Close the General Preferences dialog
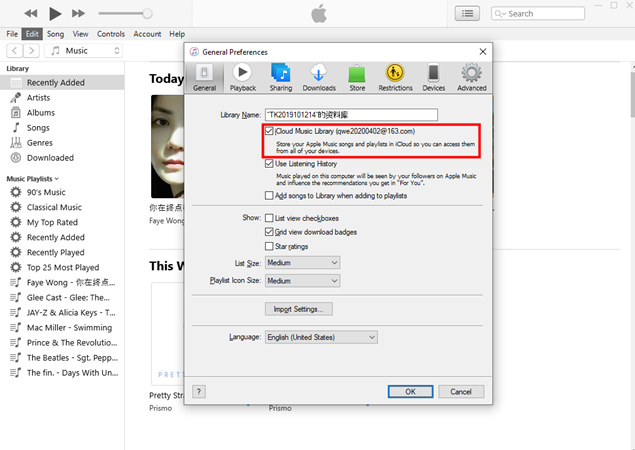 click(x=483, y=51)
